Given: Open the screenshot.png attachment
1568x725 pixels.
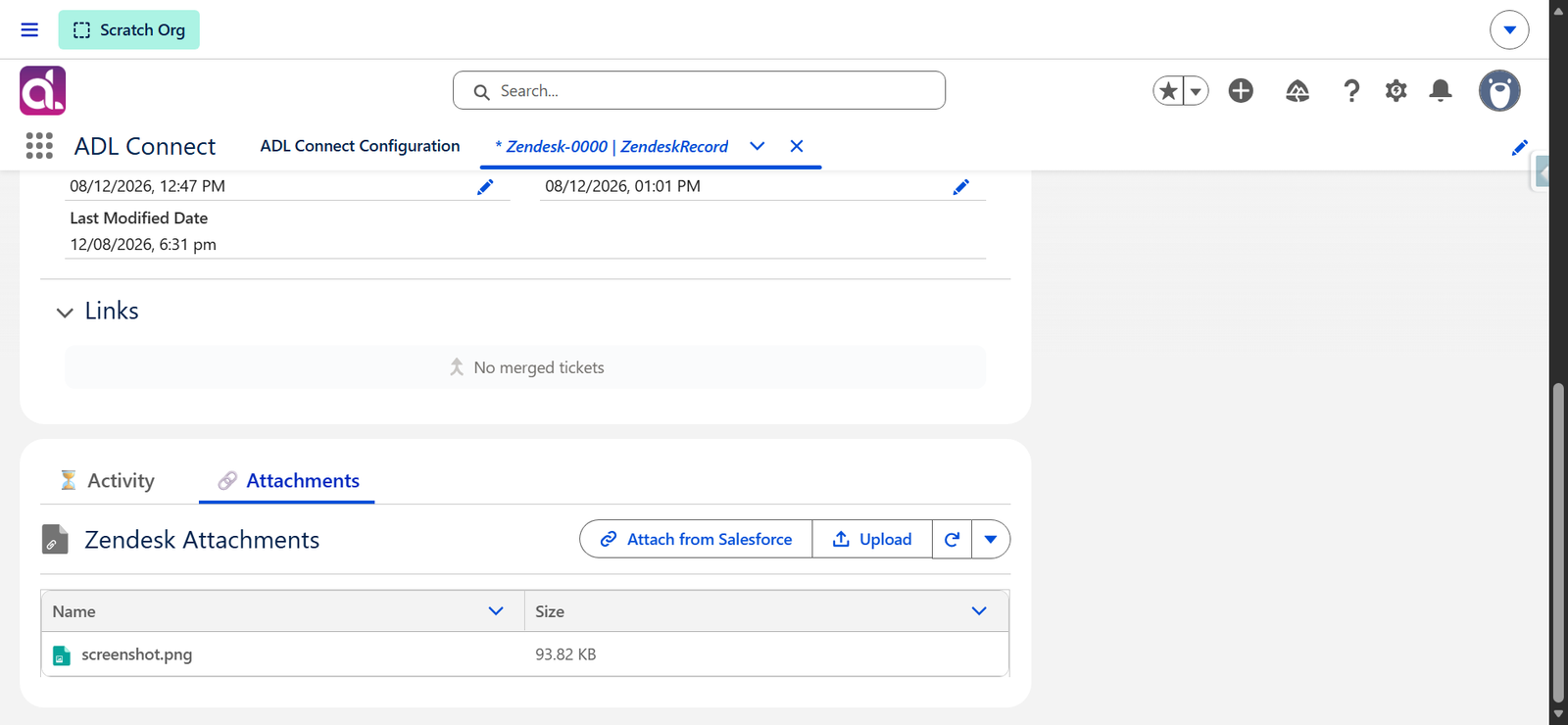Looking at the screenshot, I should click(x=137, y=654).
